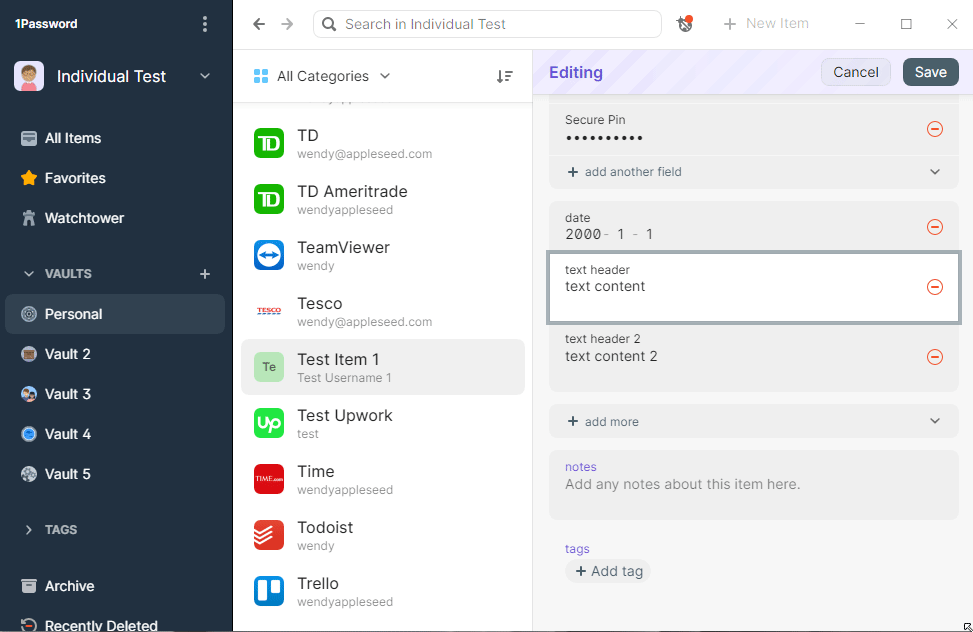Cancel editing the item
The image size is (973, 632).
pyautogui.click(x=855, y=72)
